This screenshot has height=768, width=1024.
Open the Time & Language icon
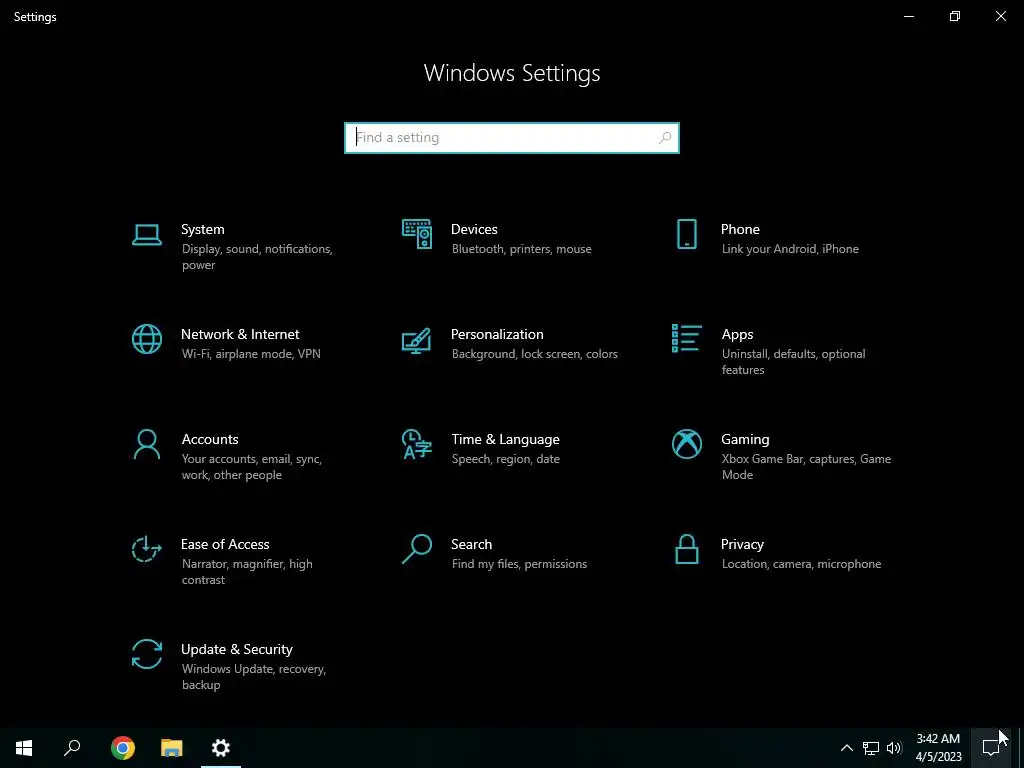click(x=417, y=444)
